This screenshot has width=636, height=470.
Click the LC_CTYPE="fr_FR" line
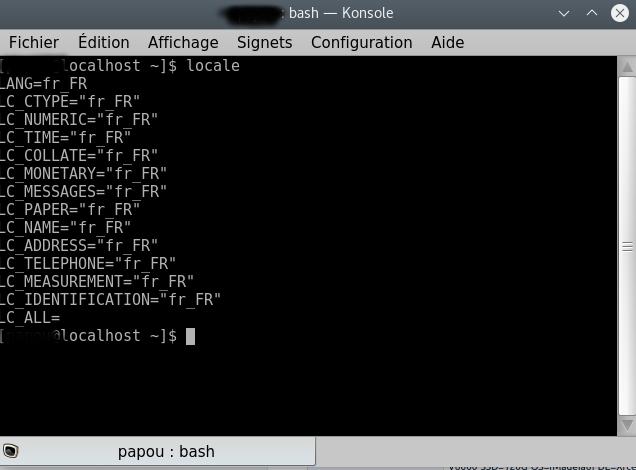point(70,101)
